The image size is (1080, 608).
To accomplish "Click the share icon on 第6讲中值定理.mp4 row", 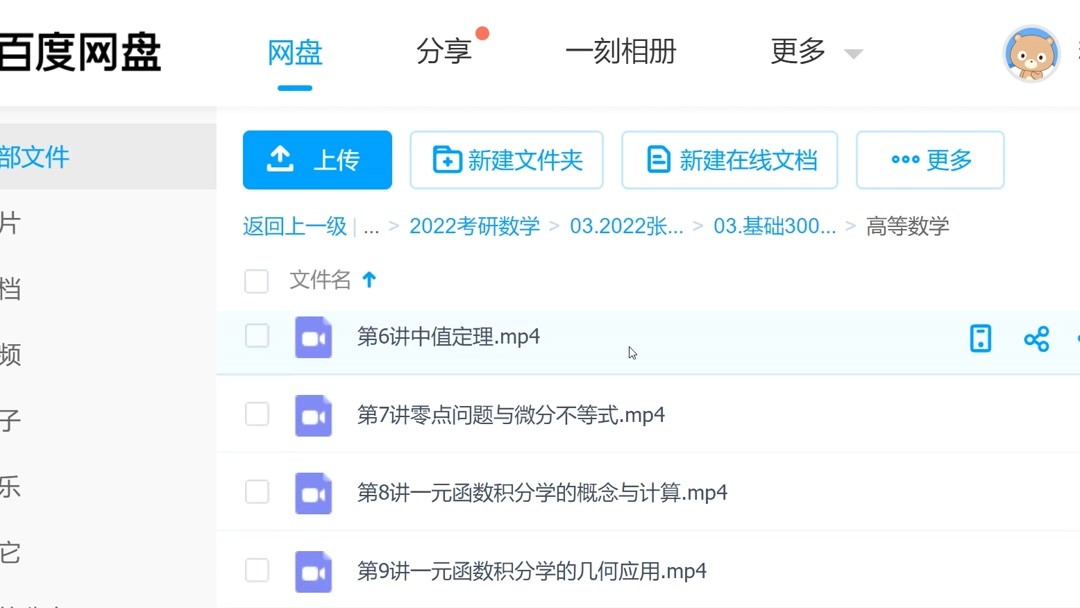I will (1036, 338).
